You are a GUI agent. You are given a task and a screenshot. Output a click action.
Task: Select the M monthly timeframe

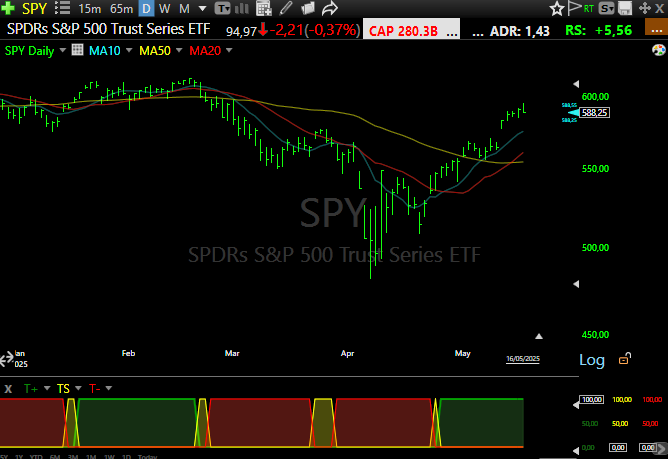[x=184, y=9]
